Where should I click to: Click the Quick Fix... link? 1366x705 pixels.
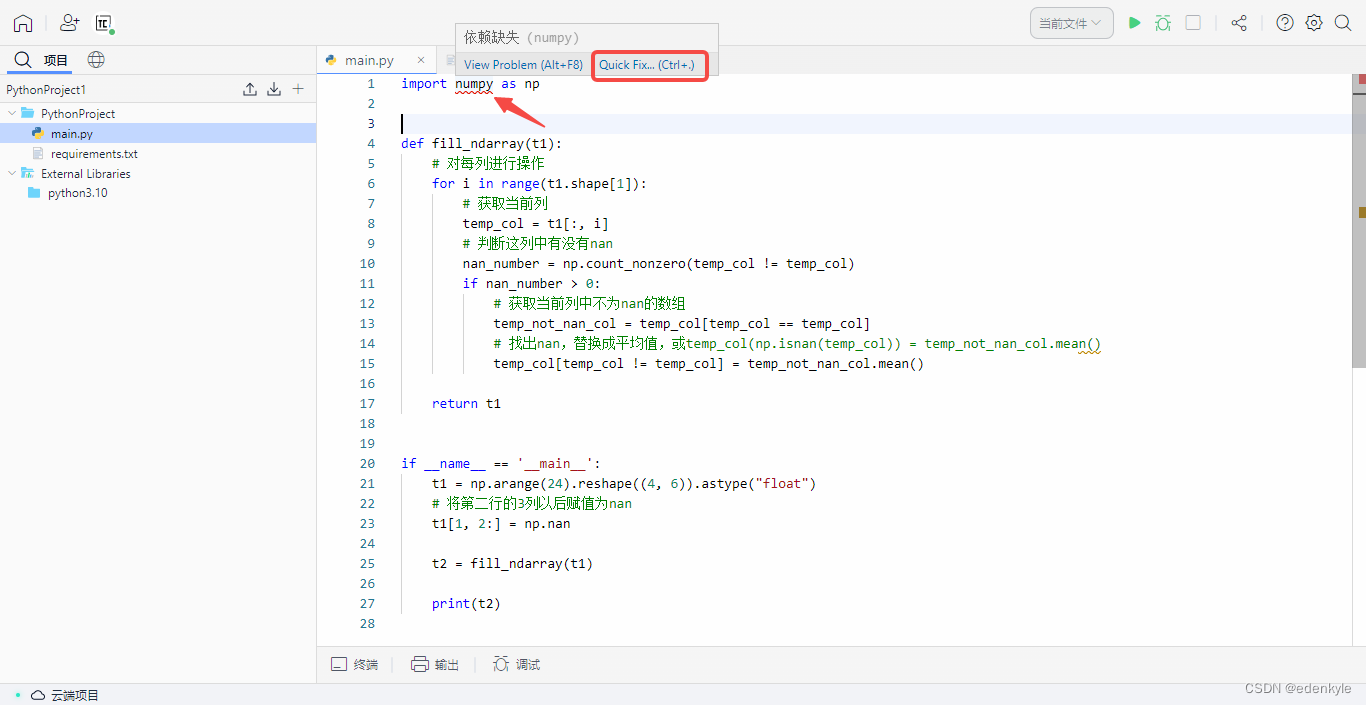[647, 64]
